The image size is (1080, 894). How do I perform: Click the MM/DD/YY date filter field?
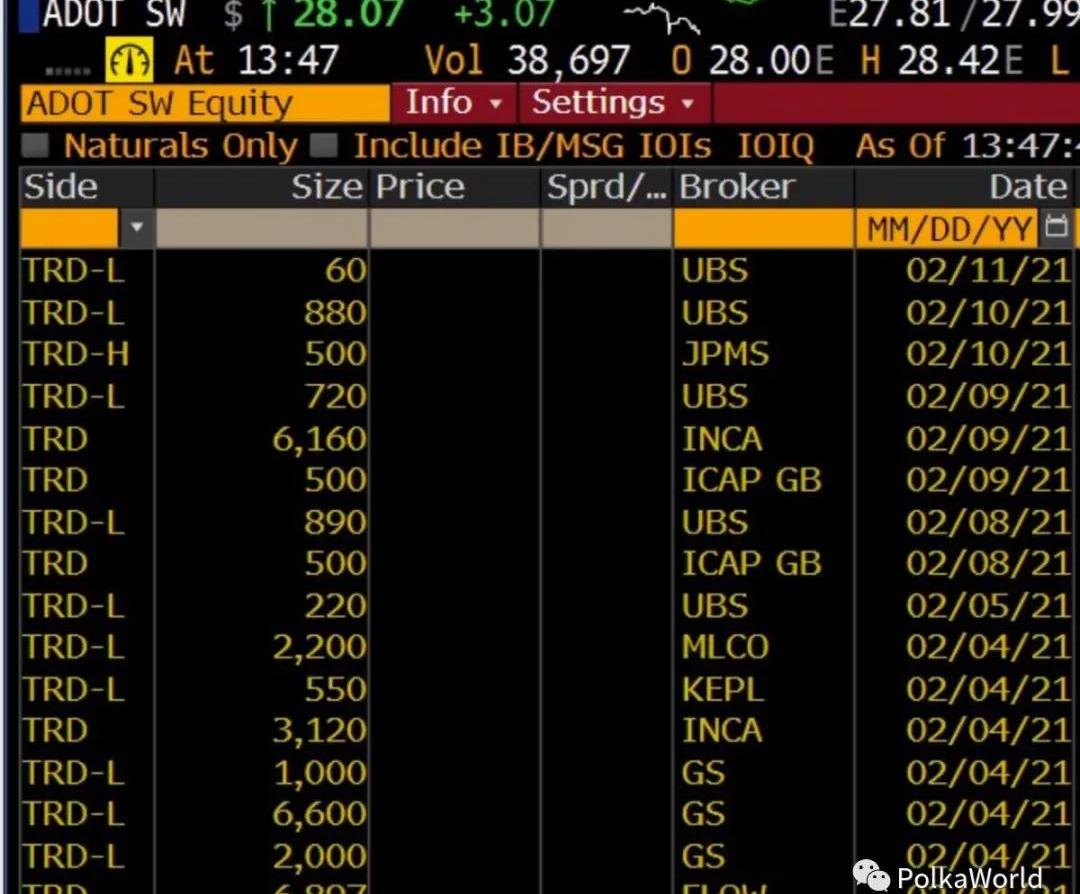947,228
